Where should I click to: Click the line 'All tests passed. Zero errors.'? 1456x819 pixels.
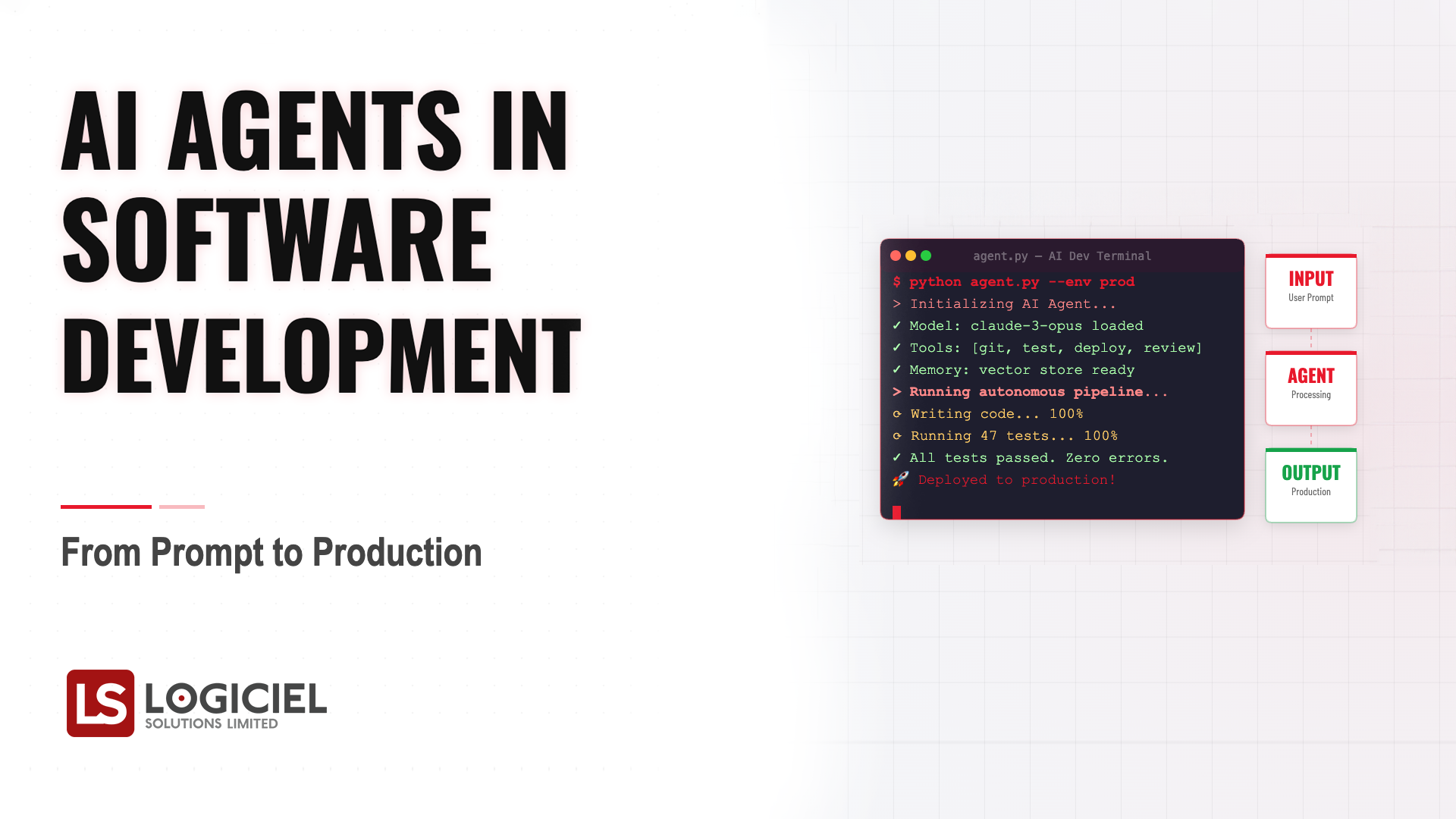point(1038,458)
